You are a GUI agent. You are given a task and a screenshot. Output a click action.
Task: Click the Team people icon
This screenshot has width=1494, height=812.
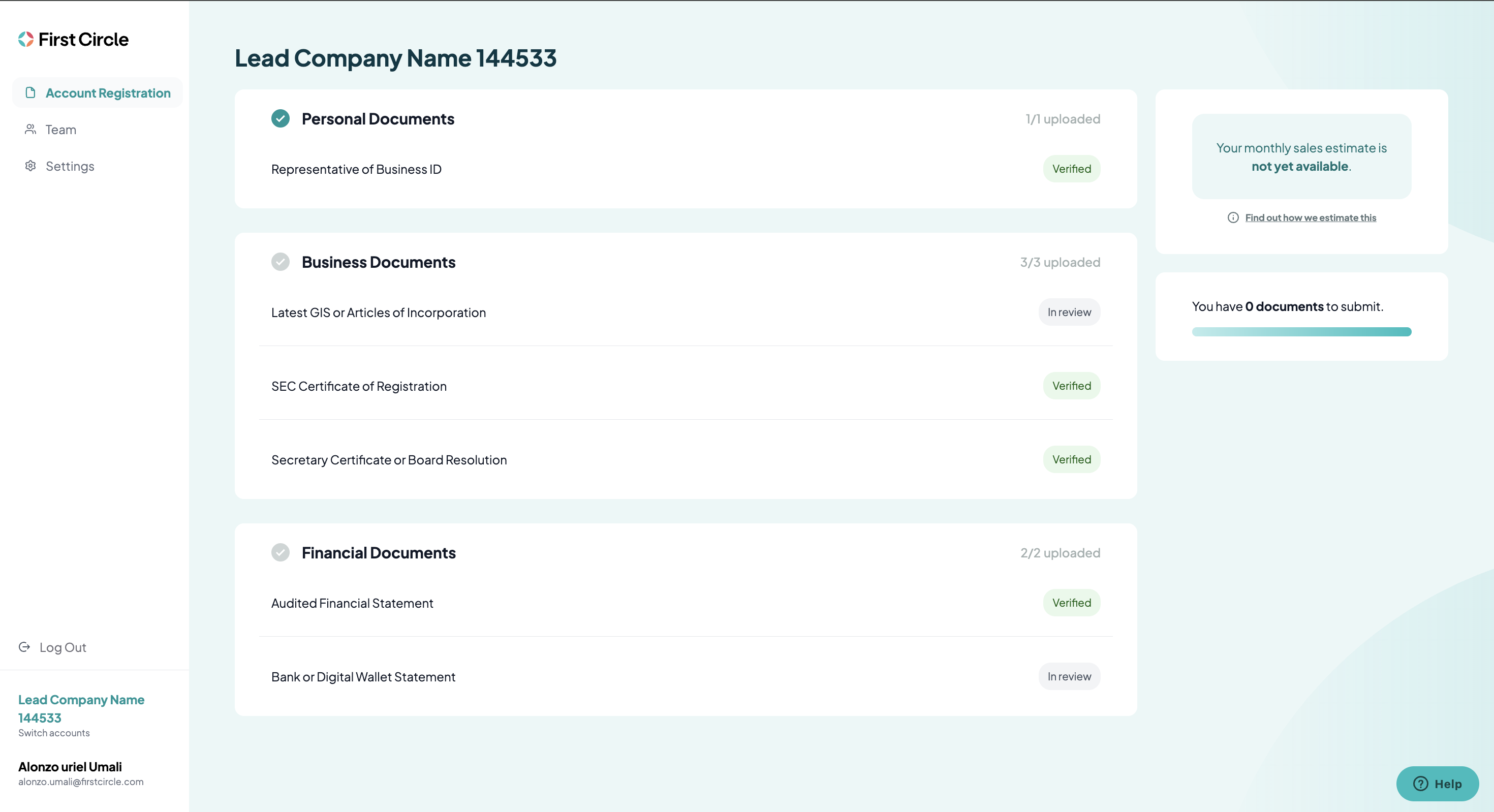(30, 129)
